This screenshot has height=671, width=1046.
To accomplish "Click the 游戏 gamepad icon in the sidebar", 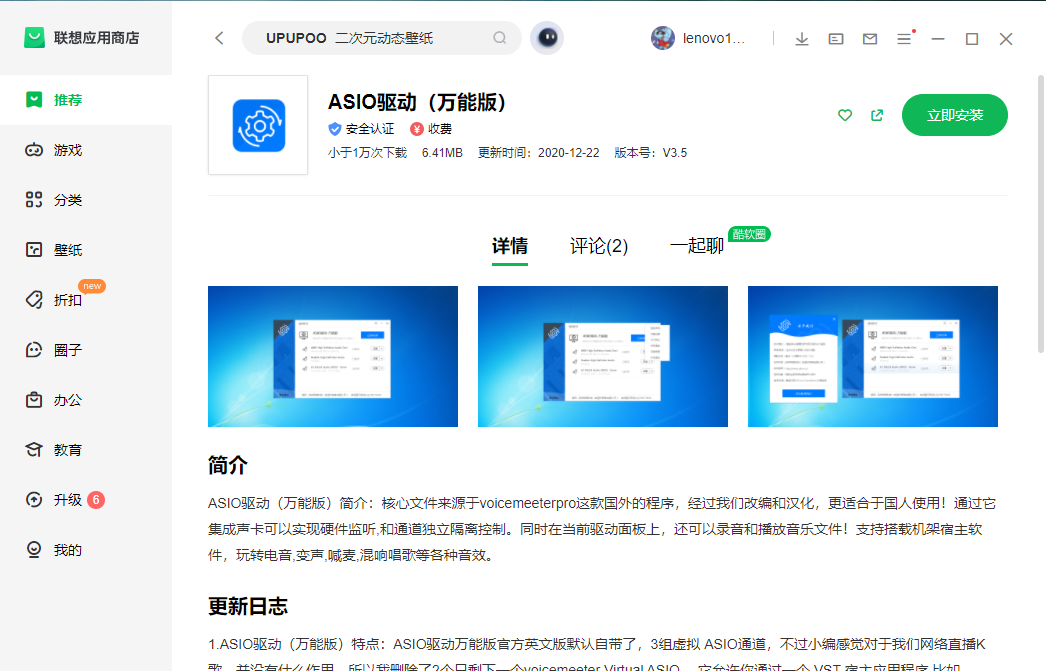I will click(34, 150).
